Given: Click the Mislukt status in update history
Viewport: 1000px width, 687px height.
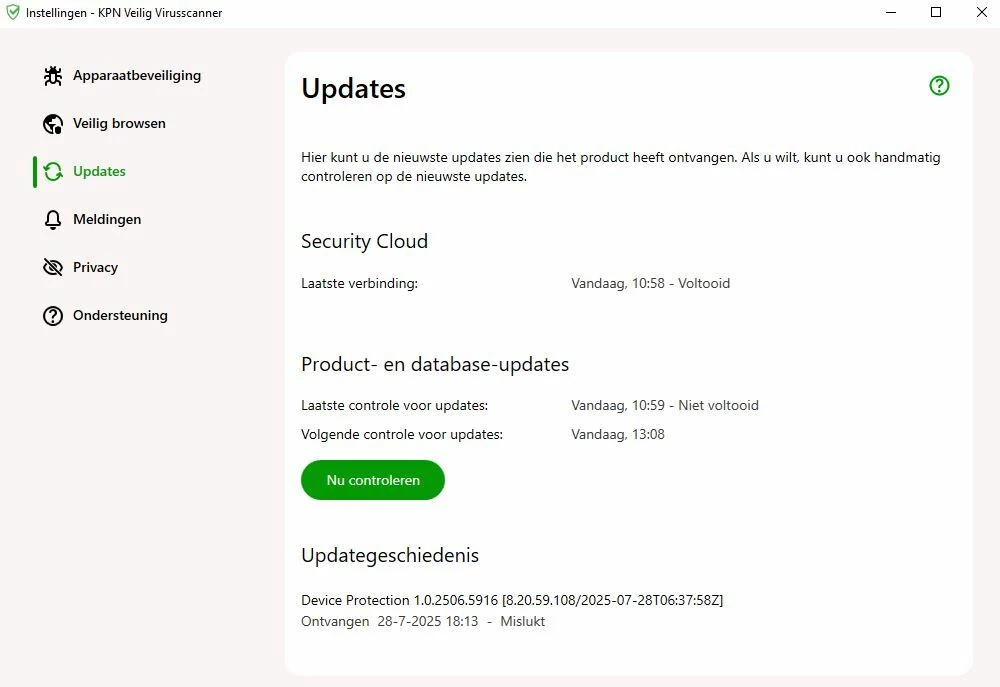Looking at the screenshot, I should [x=522, y=622].
